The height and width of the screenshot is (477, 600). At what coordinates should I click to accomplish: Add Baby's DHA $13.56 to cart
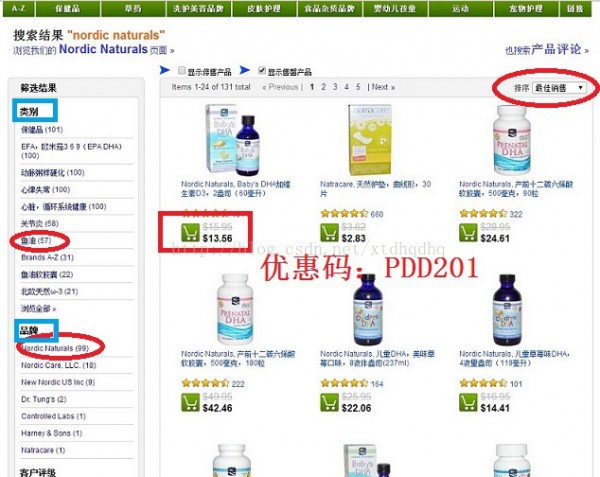point(190,233)
